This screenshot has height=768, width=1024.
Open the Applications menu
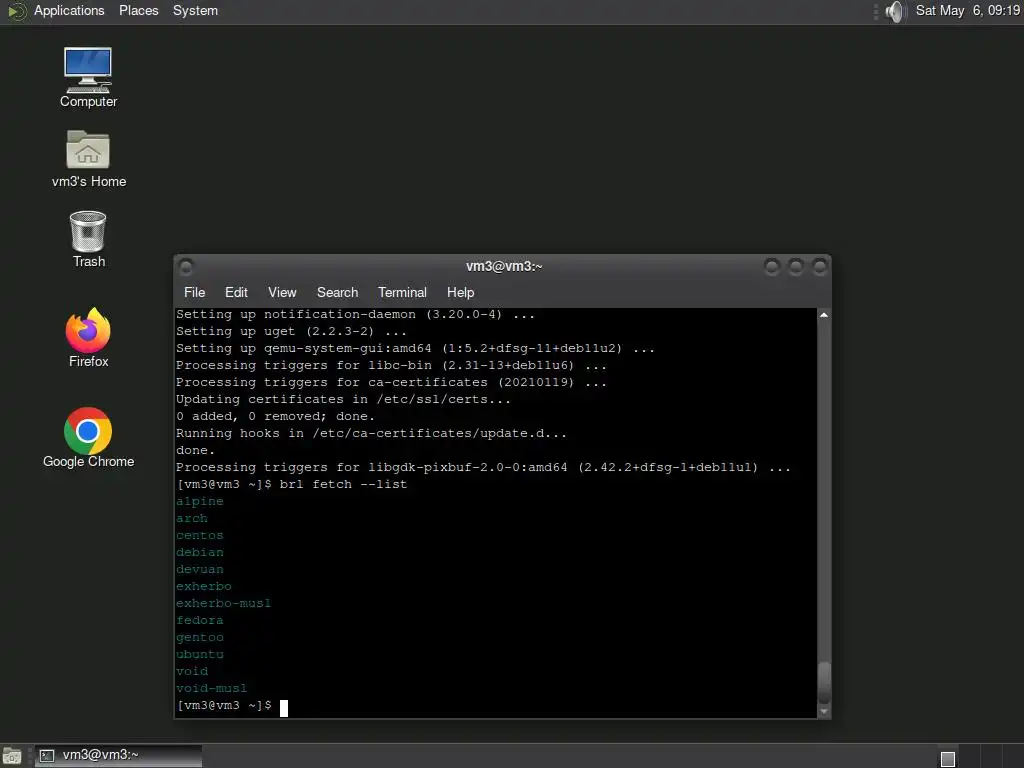click(69, 10)
